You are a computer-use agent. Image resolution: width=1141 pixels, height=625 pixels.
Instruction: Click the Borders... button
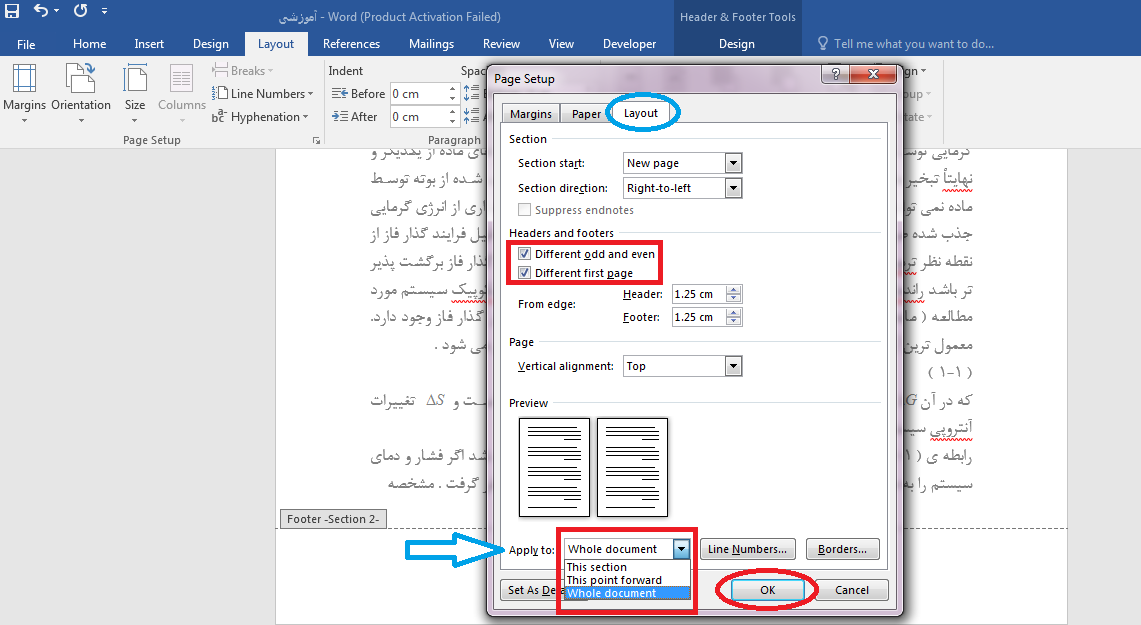point(846,549)
